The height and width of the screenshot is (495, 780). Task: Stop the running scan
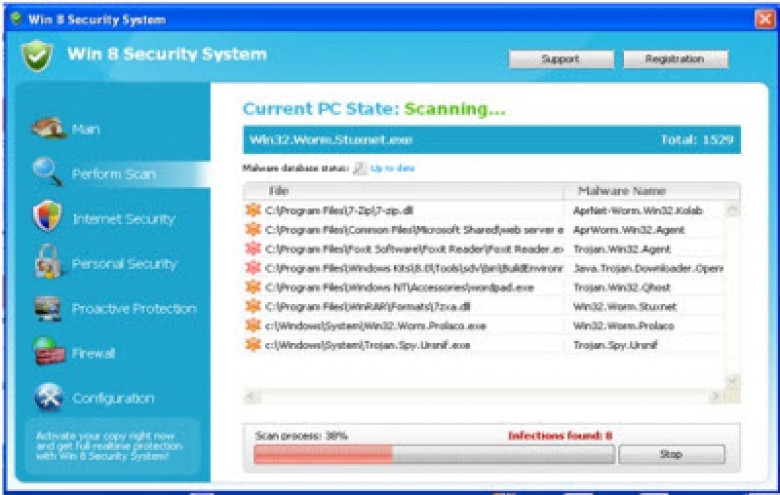(671, 454)
